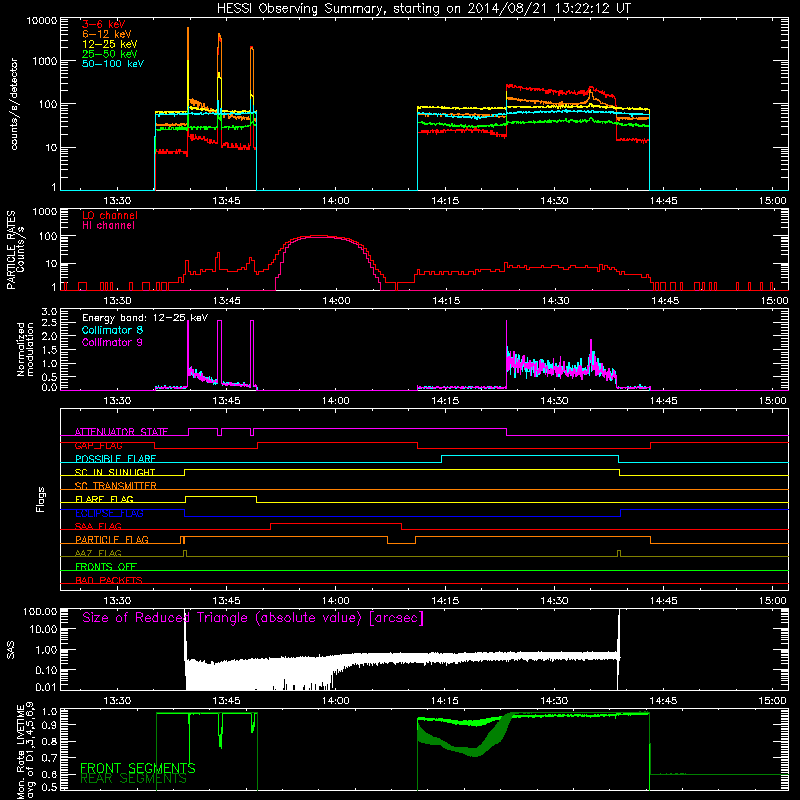Image resolution: width=800 pixels, height=800 pixels.
Task: Click the 'Collimator 8' legend label
Action: [112, 330]
